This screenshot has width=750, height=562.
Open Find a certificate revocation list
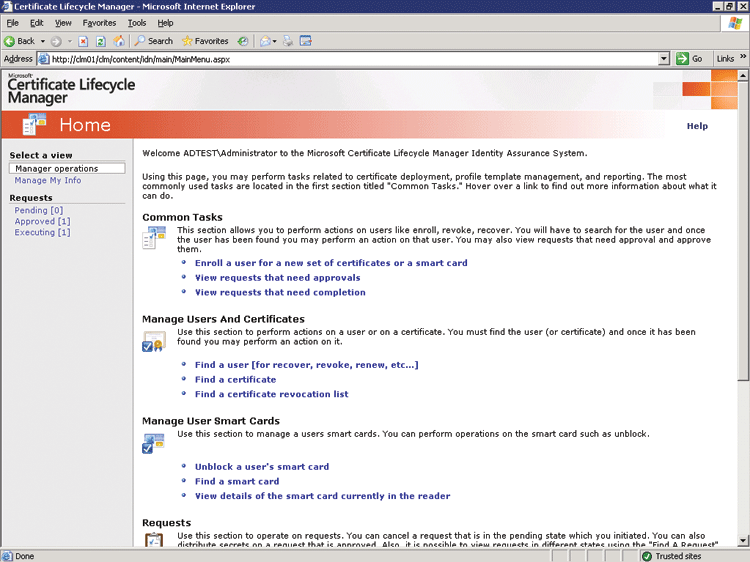[x=271, y=394]
